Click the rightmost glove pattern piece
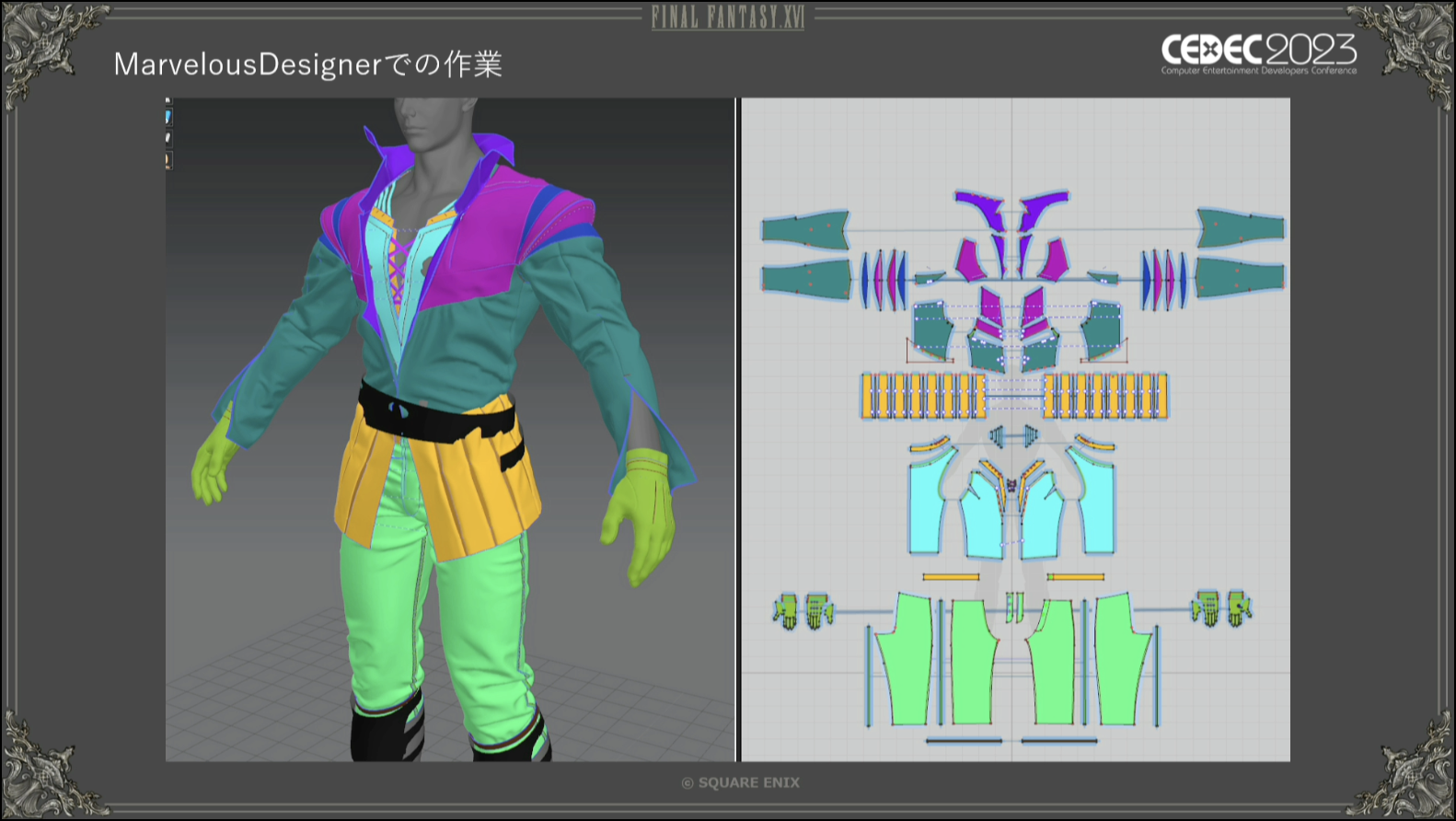1456x821 pixels. click(x=1240, y=607)
